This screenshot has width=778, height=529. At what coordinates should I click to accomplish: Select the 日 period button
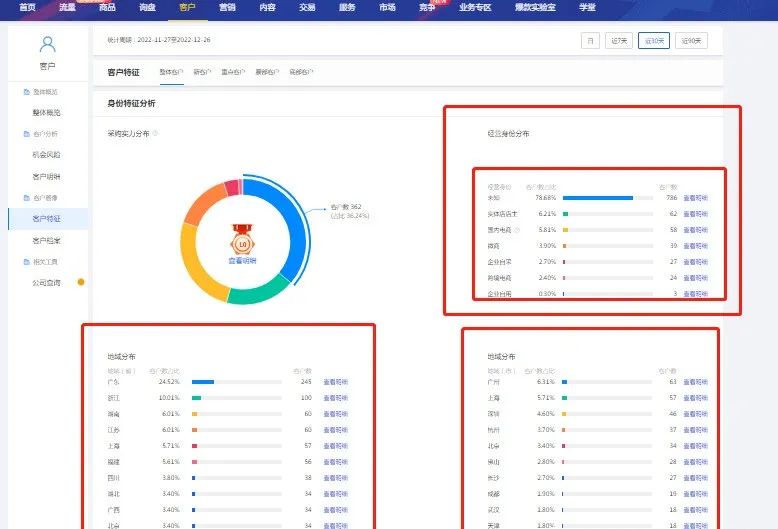pos(590,41)
